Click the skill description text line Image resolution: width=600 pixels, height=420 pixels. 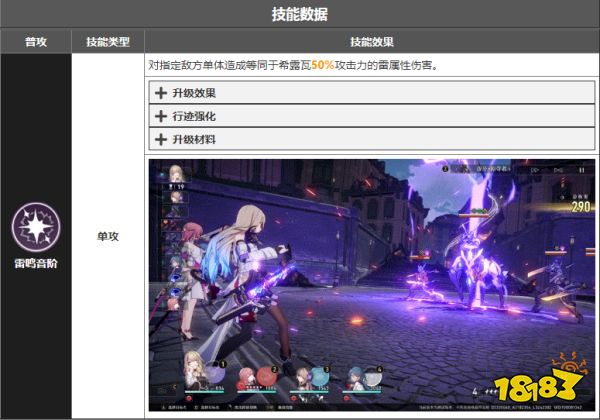pyautogui.click(x=295, y=65)
